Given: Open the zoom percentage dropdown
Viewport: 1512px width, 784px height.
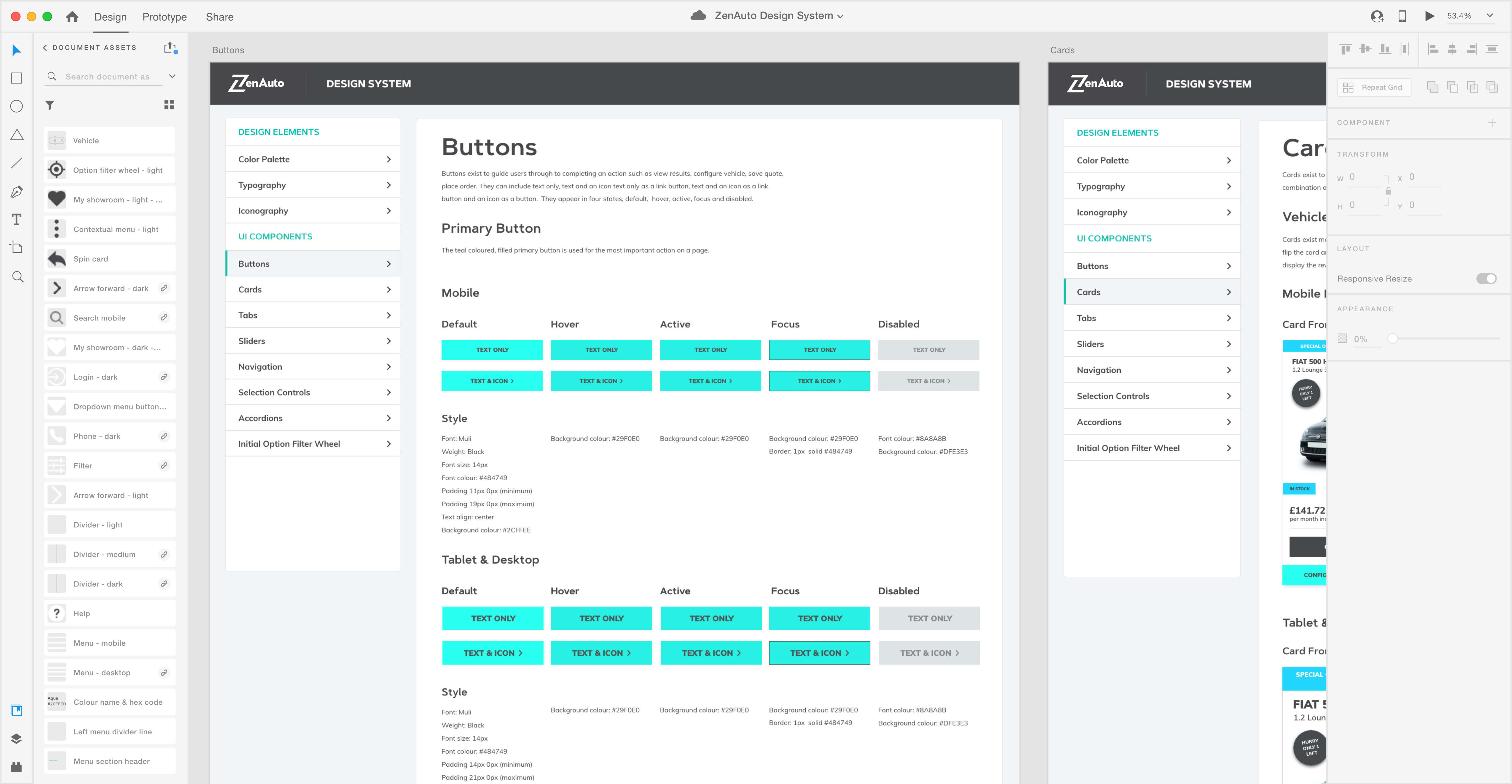Looking at the screenshot, I should (x=1490, y=16).
